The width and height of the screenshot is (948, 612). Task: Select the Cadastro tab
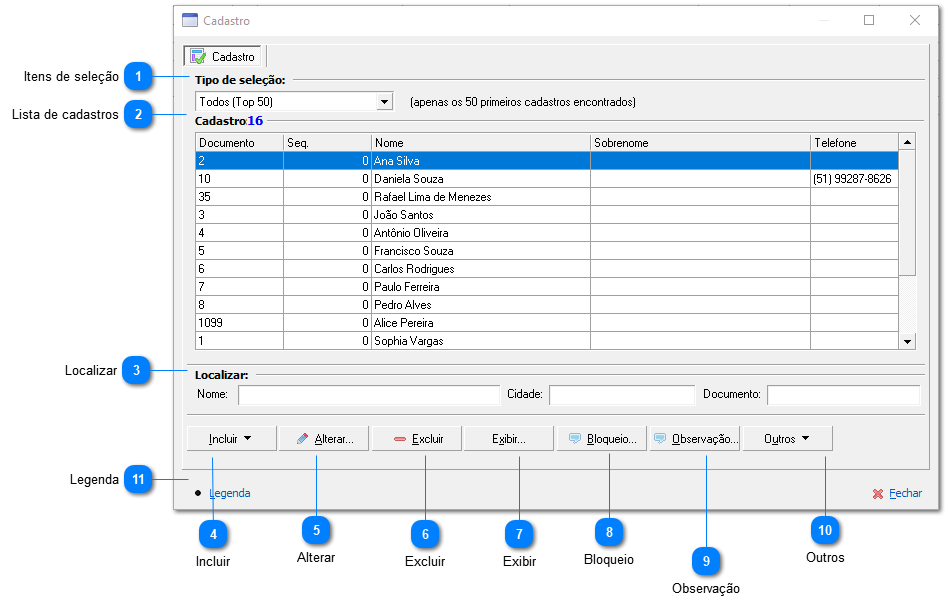click(x=222, y=56)
